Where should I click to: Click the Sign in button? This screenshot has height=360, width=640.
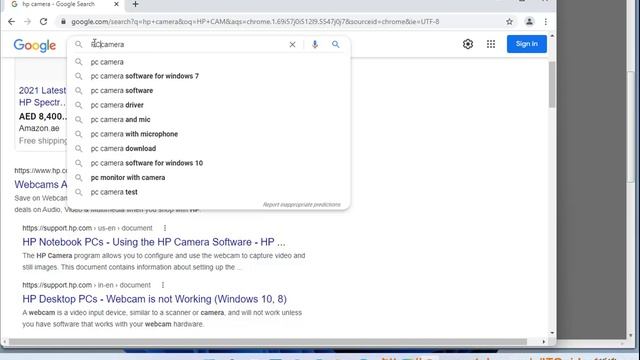(527, 44)
